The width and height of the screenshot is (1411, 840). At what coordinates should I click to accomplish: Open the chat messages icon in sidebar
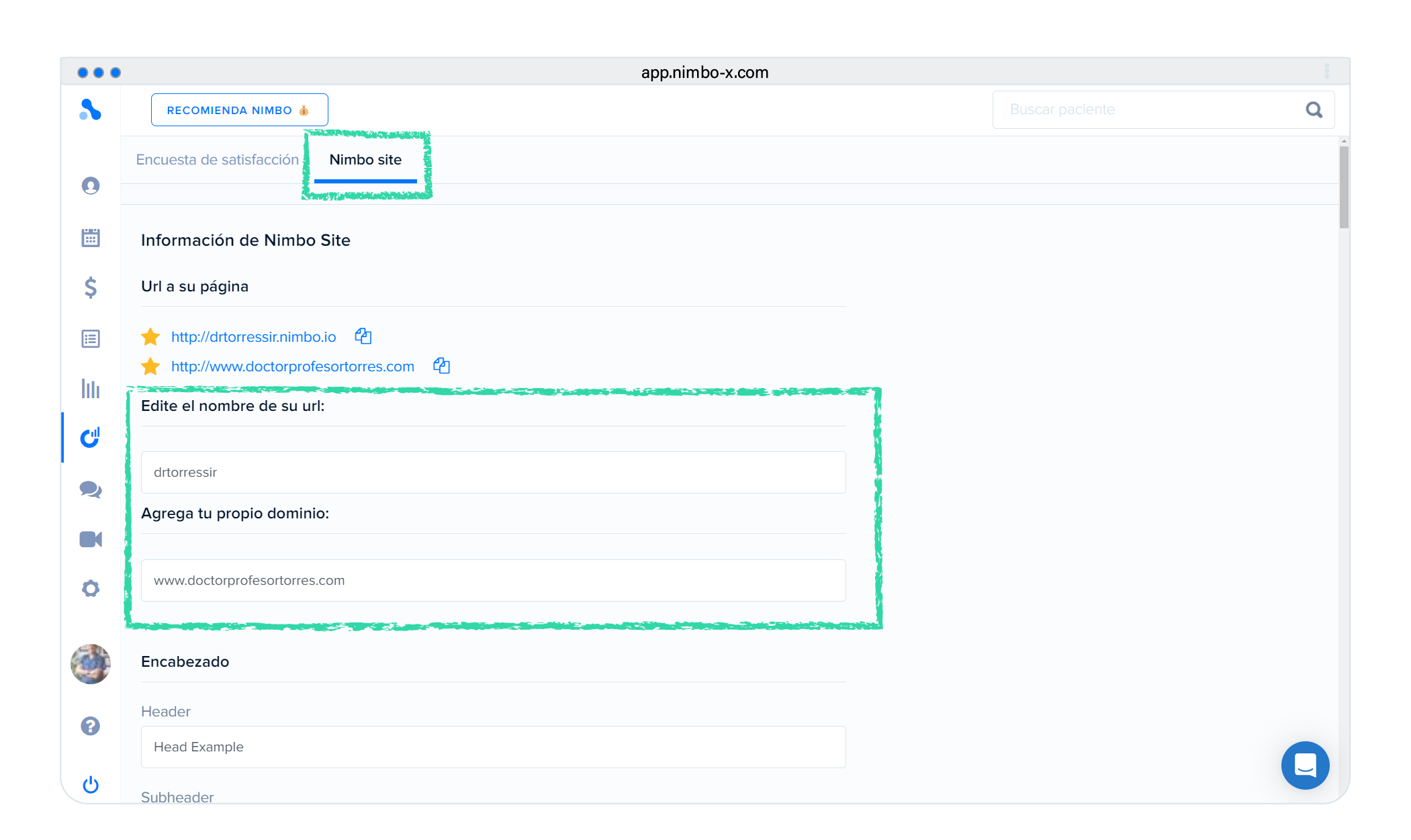pos(91,489)
